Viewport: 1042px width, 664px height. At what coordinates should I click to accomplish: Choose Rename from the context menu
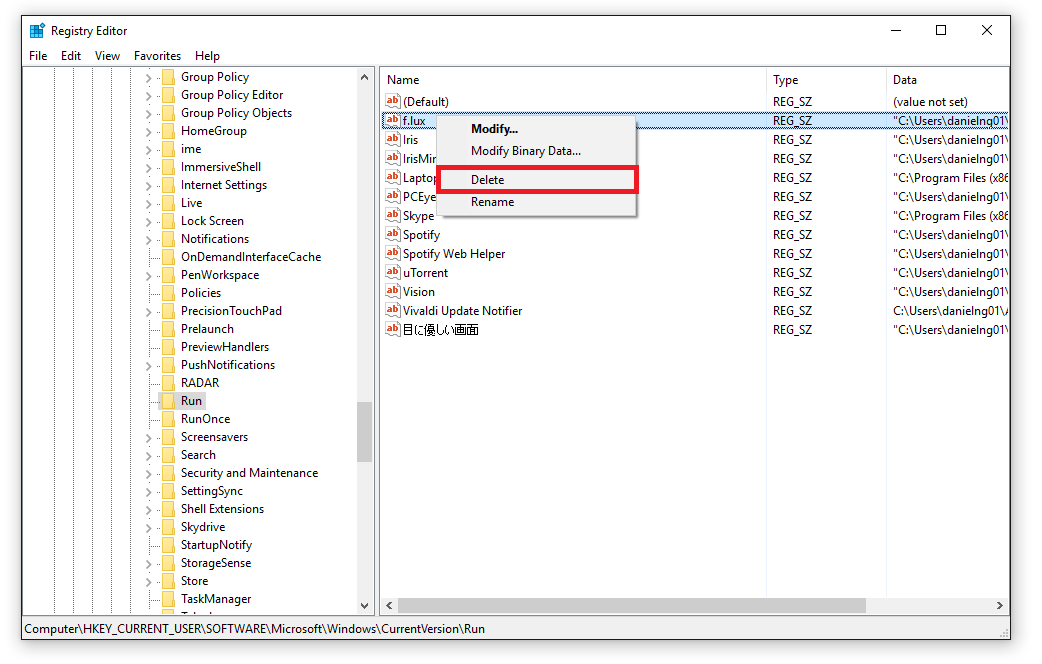coord(537,202)
